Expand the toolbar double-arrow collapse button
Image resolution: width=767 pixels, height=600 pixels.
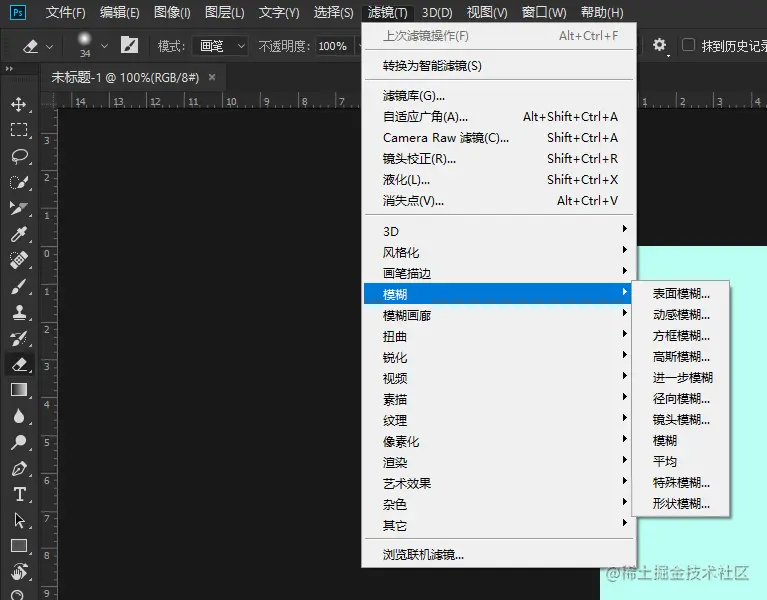click(9, 68)
